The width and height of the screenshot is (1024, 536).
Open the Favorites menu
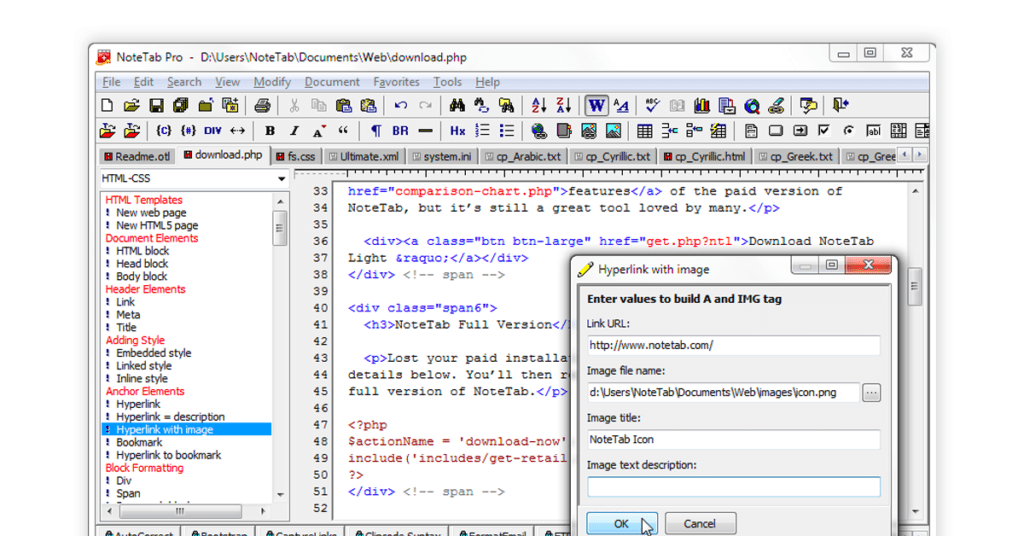point(396,82)
